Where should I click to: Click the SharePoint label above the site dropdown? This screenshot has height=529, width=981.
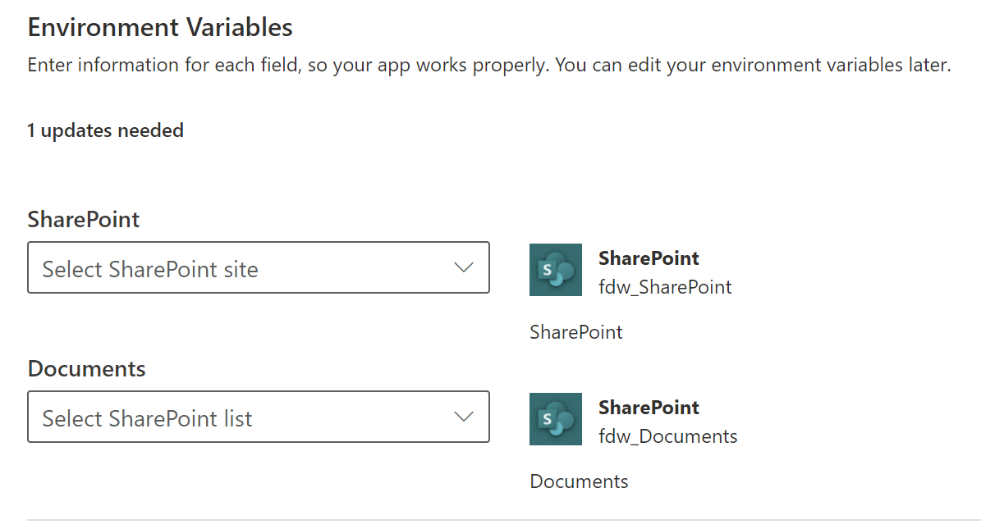[83, 219]
